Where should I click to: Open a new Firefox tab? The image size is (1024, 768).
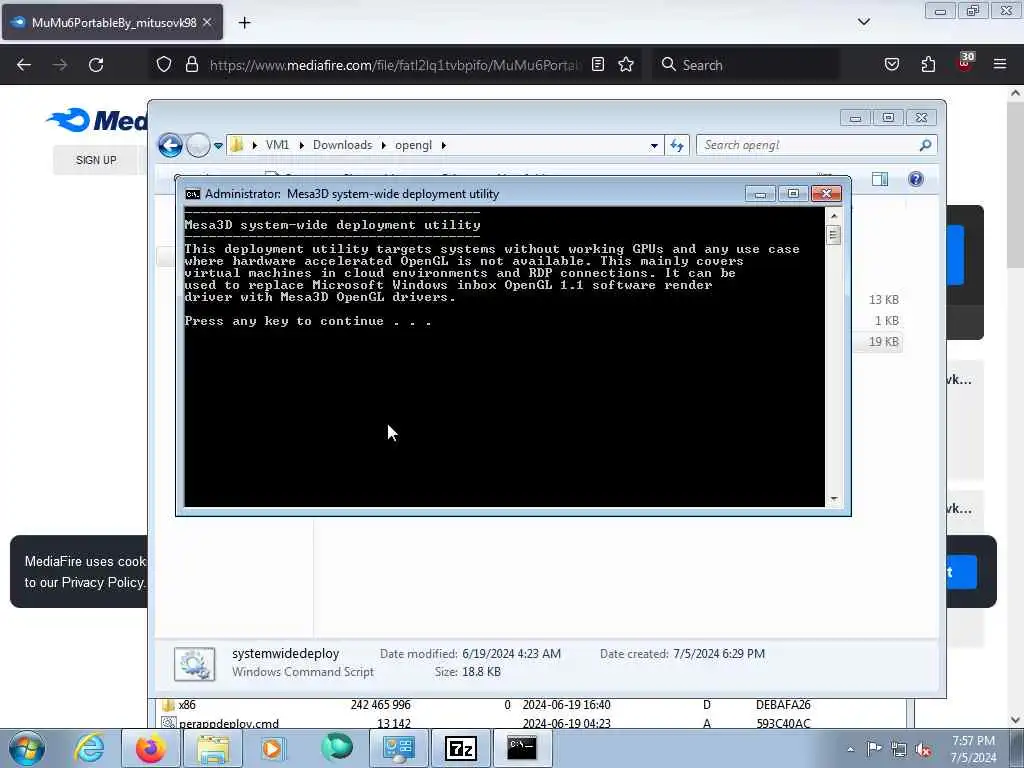coord(244,23)
